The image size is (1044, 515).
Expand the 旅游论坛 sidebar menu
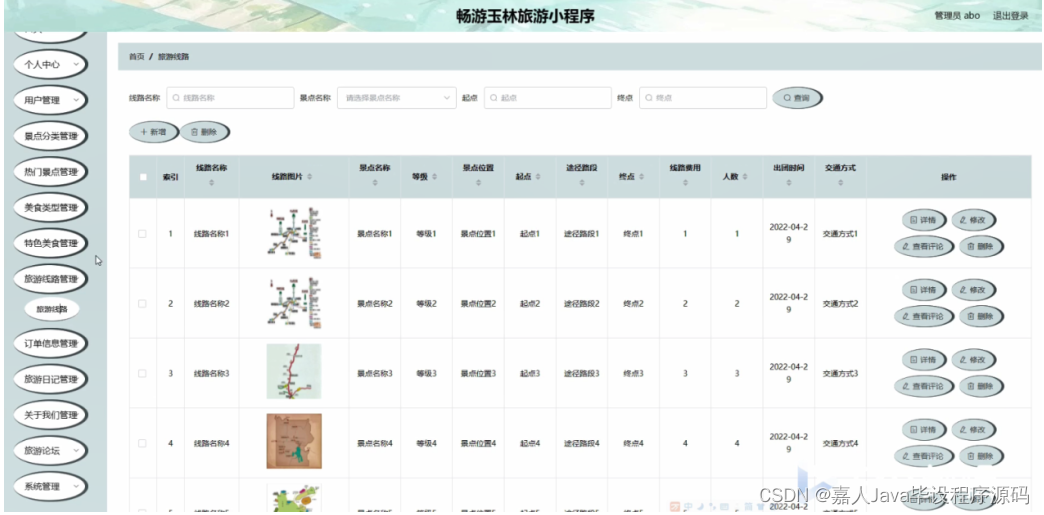(x=51, y=451)
